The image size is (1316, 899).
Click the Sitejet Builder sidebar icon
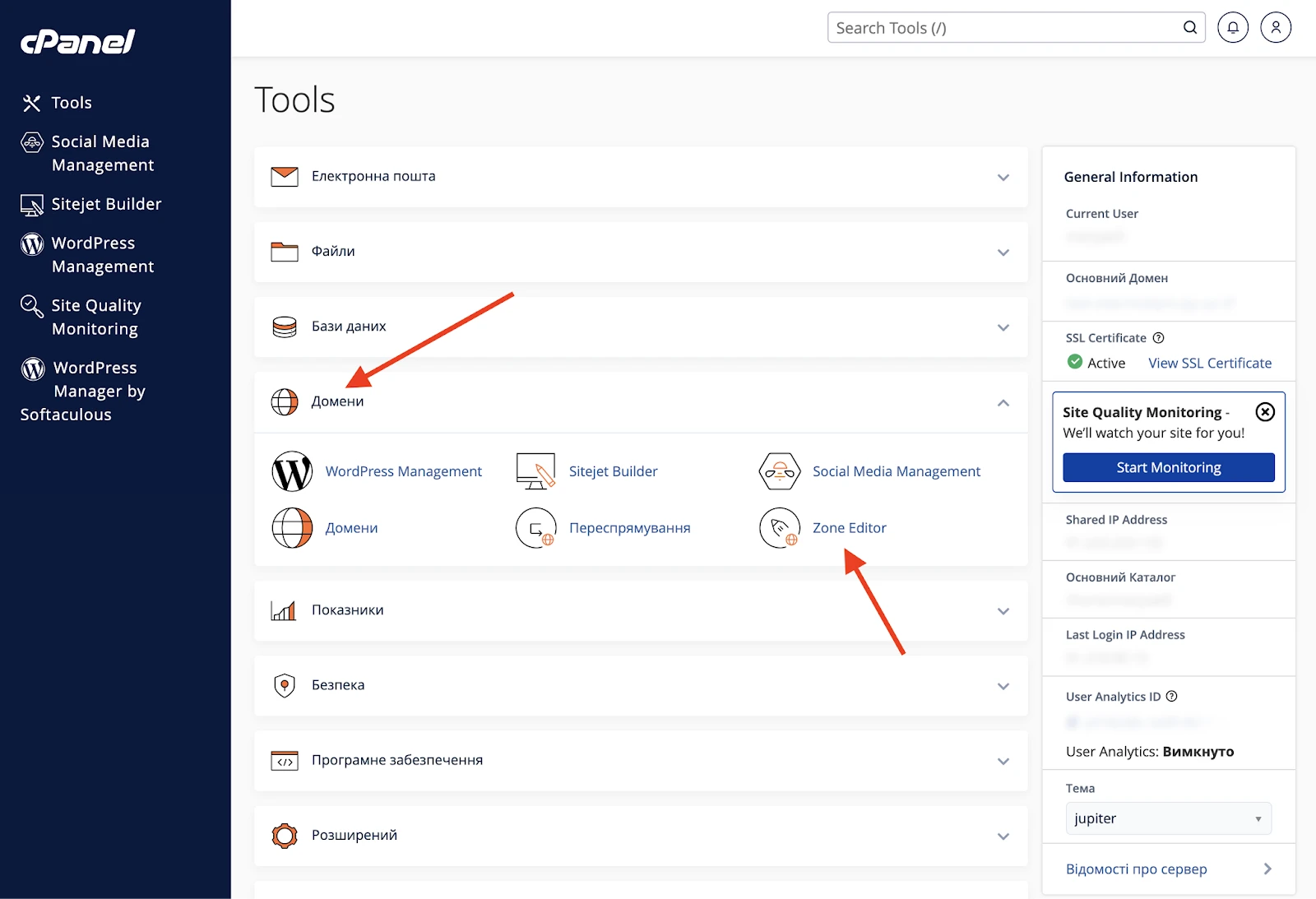point(31,205)
